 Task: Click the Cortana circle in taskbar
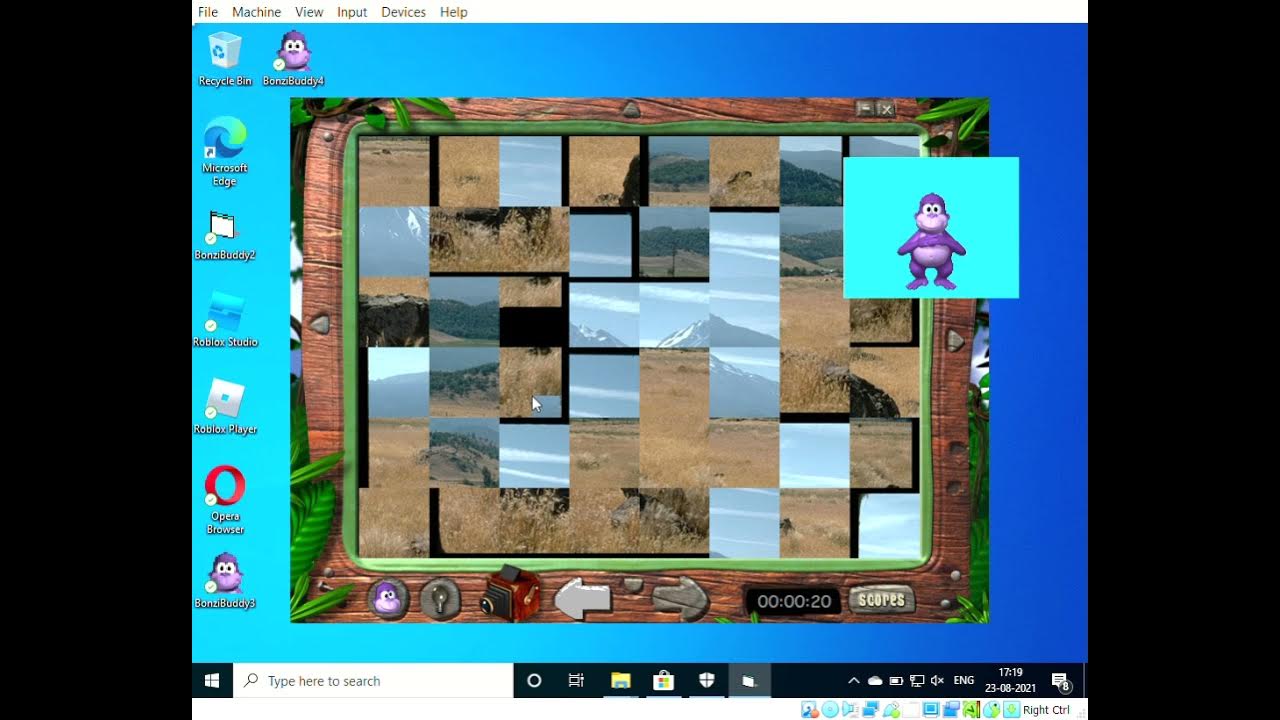534,680
